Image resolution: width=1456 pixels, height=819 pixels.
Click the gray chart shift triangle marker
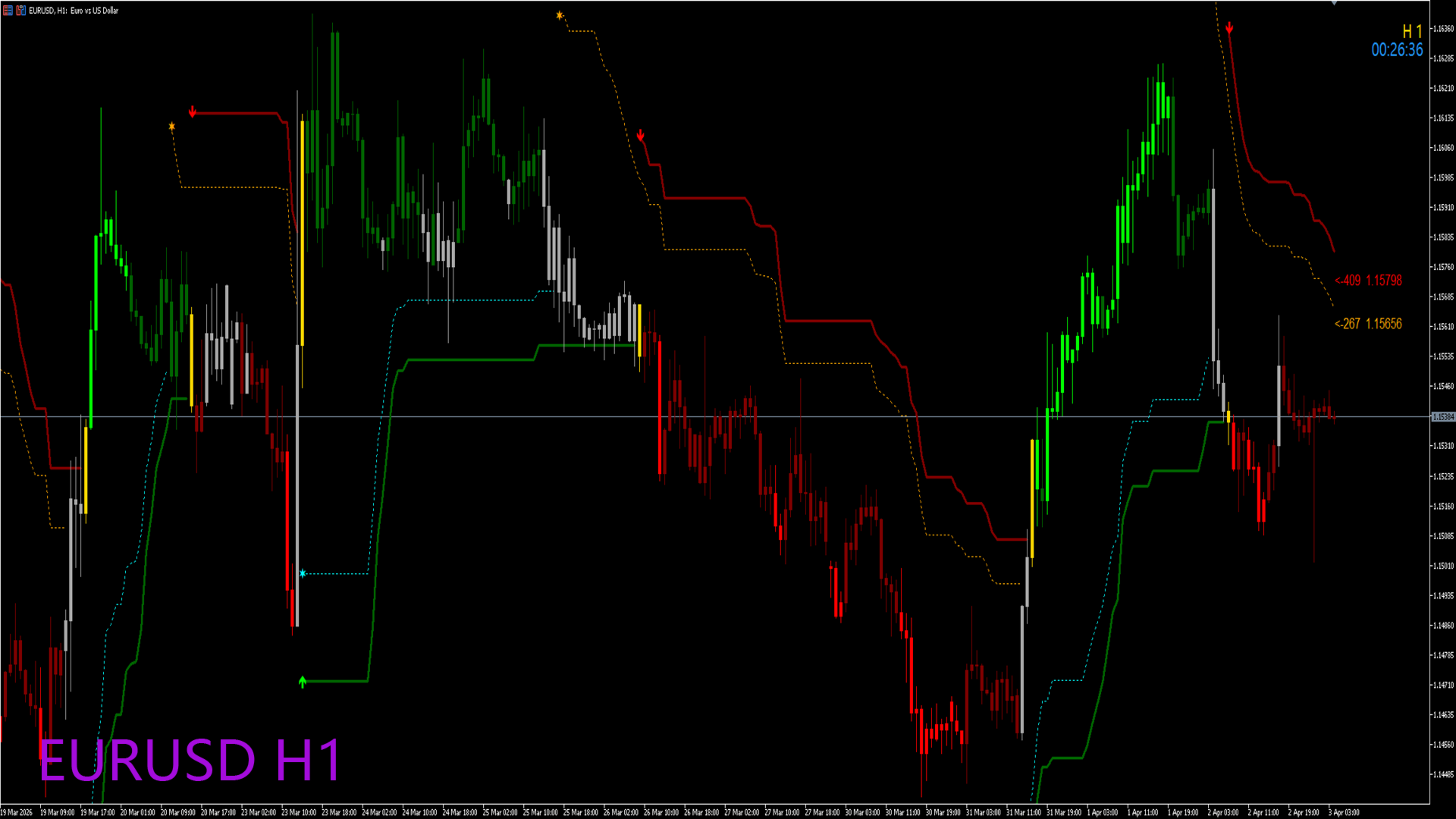pos(1334,3)
